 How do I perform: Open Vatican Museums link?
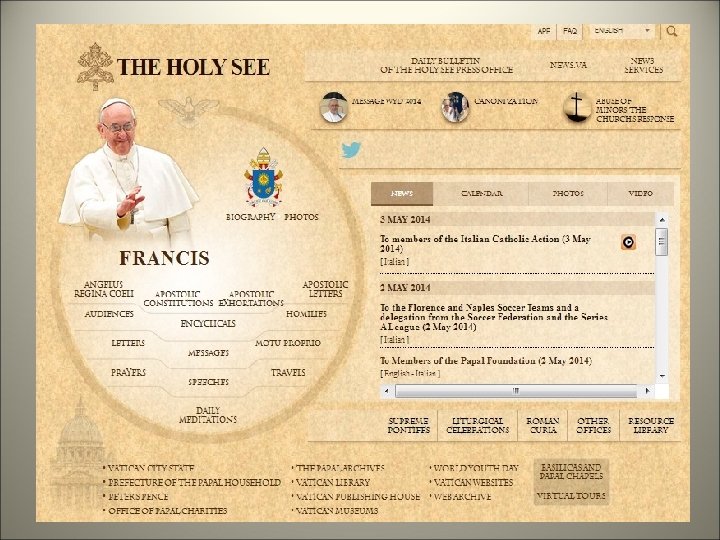[x=337, y=511]
